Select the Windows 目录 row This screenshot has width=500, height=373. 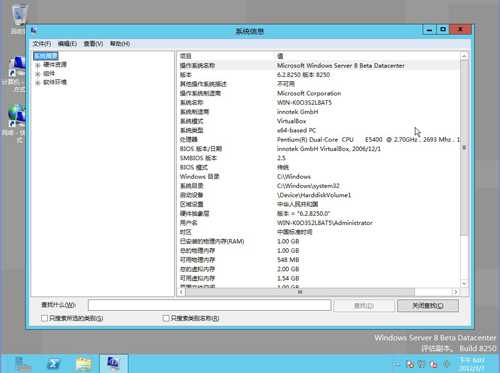click(318, 177)
